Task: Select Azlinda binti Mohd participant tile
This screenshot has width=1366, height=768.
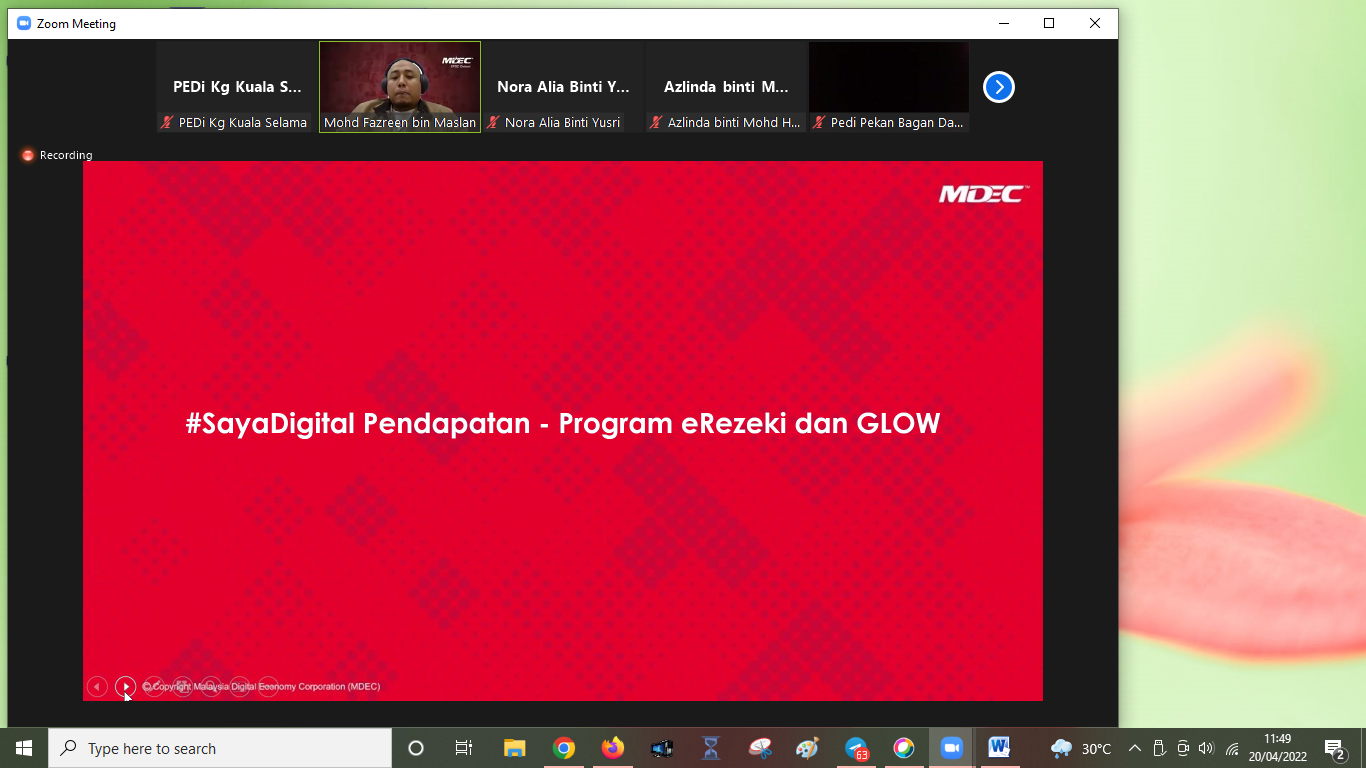Action: point(726,87)
